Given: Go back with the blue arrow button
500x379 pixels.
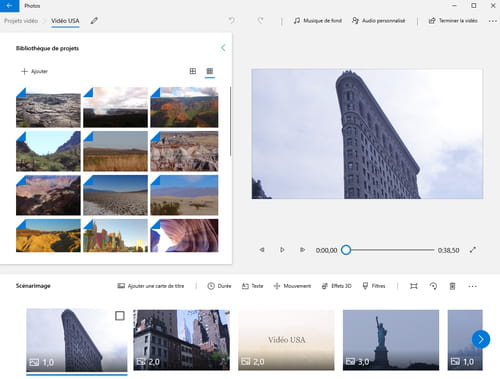Looking at the screenshot, I should pos(9,6).
